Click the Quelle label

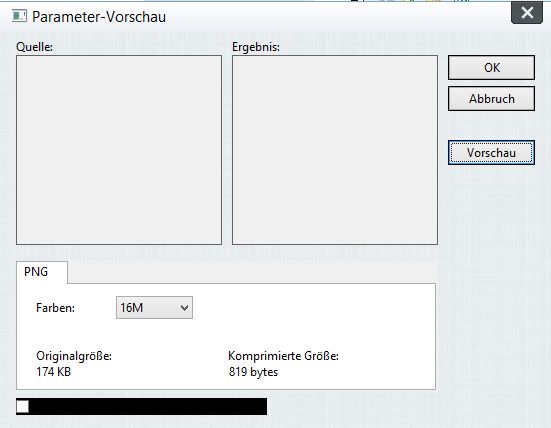click(34, 47)
